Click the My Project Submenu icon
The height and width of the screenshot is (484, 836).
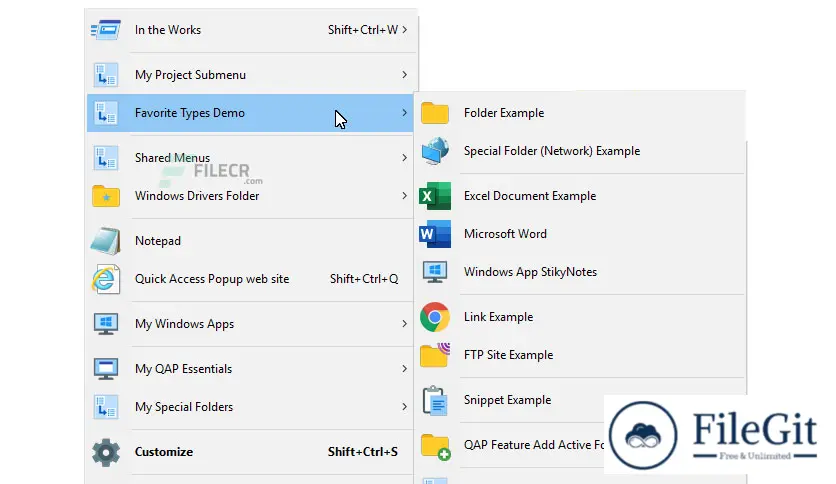(x=106, y=75)
